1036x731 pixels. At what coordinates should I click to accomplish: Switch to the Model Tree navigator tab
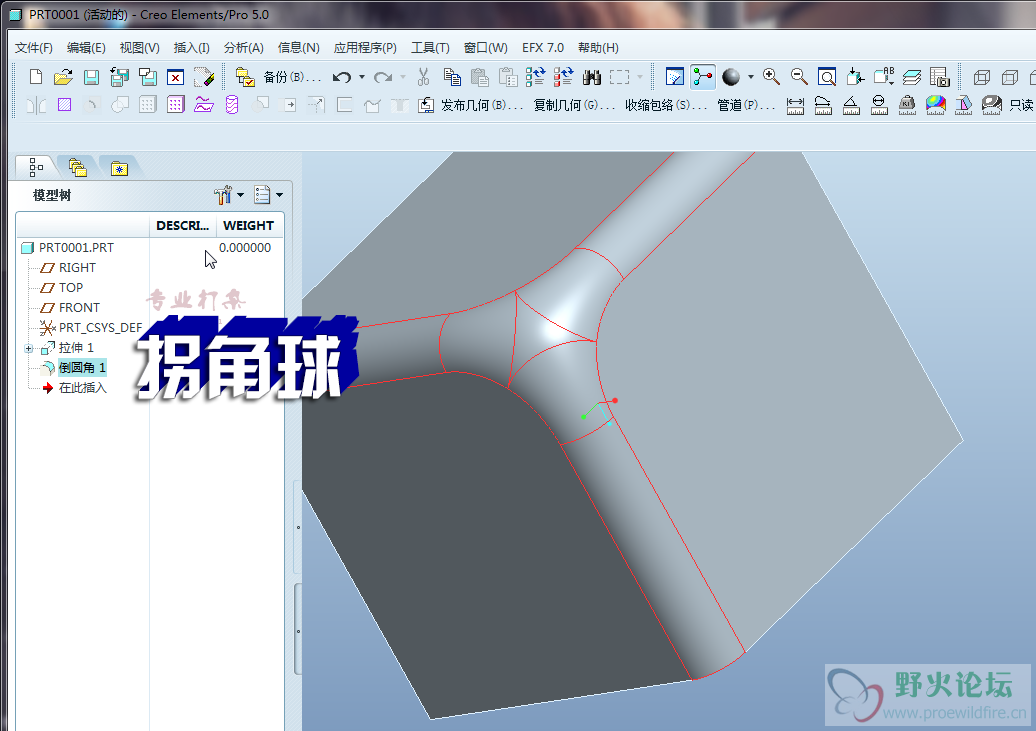click(x=36, y=168)
